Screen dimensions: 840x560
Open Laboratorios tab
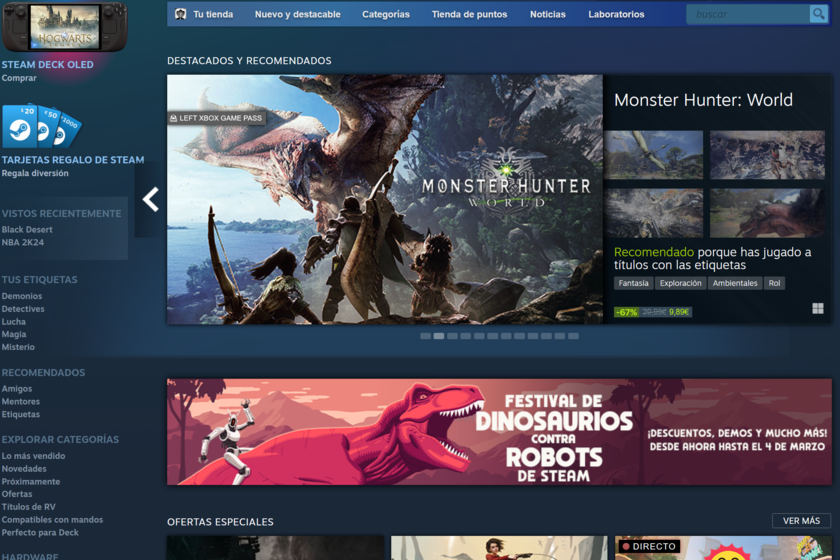tap(616, 14)
